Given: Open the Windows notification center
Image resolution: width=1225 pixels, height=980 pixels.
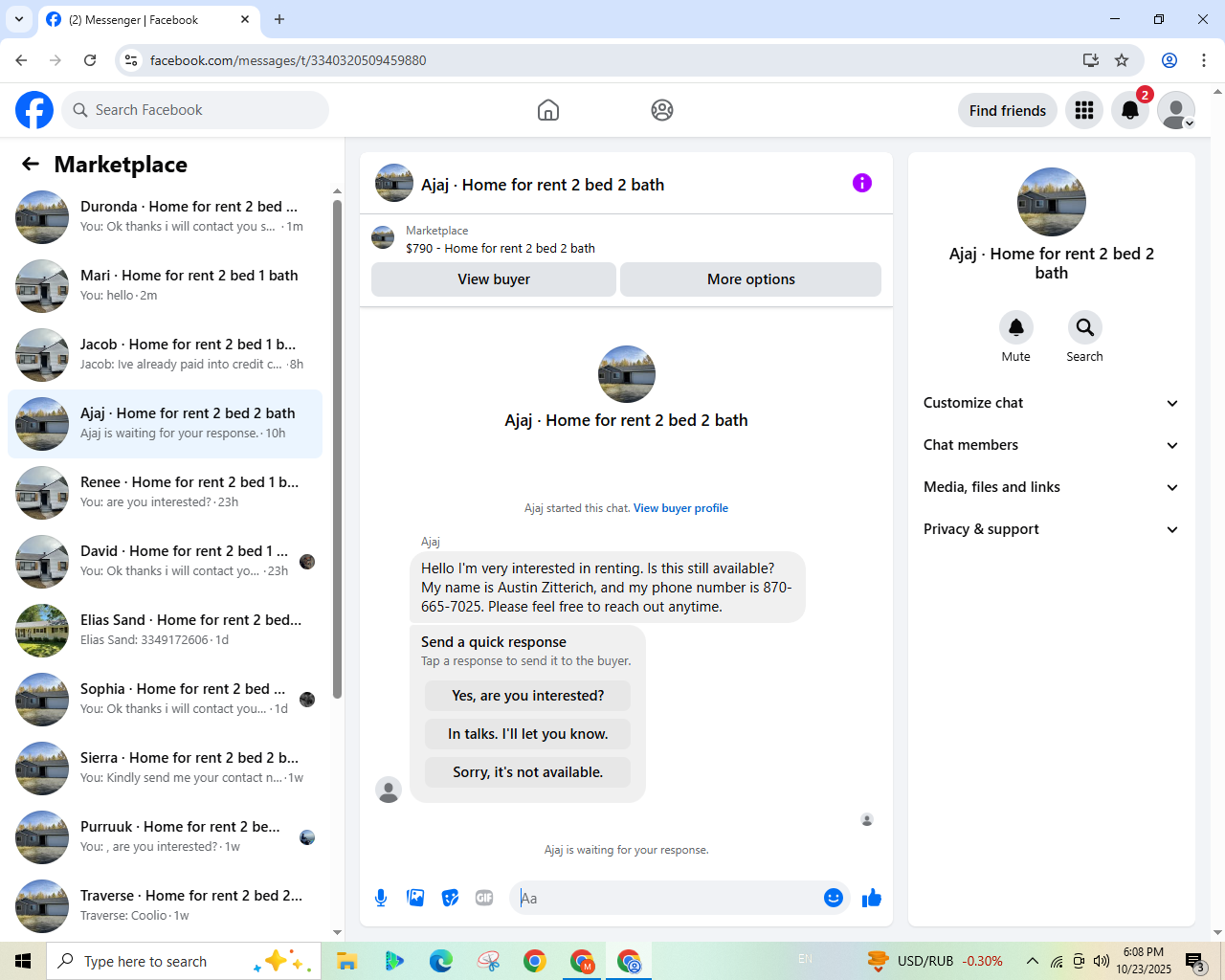Looking at the screenshot, I should tap(1195, 961).
